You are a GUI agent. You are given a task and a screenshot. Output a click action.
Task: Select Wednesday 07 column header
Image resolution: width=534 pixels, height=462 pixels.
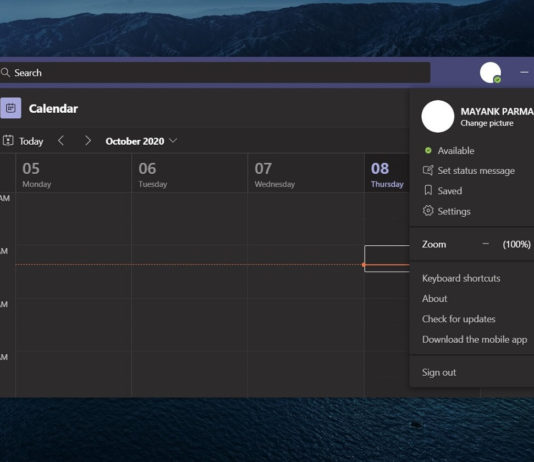click(306, 174)
